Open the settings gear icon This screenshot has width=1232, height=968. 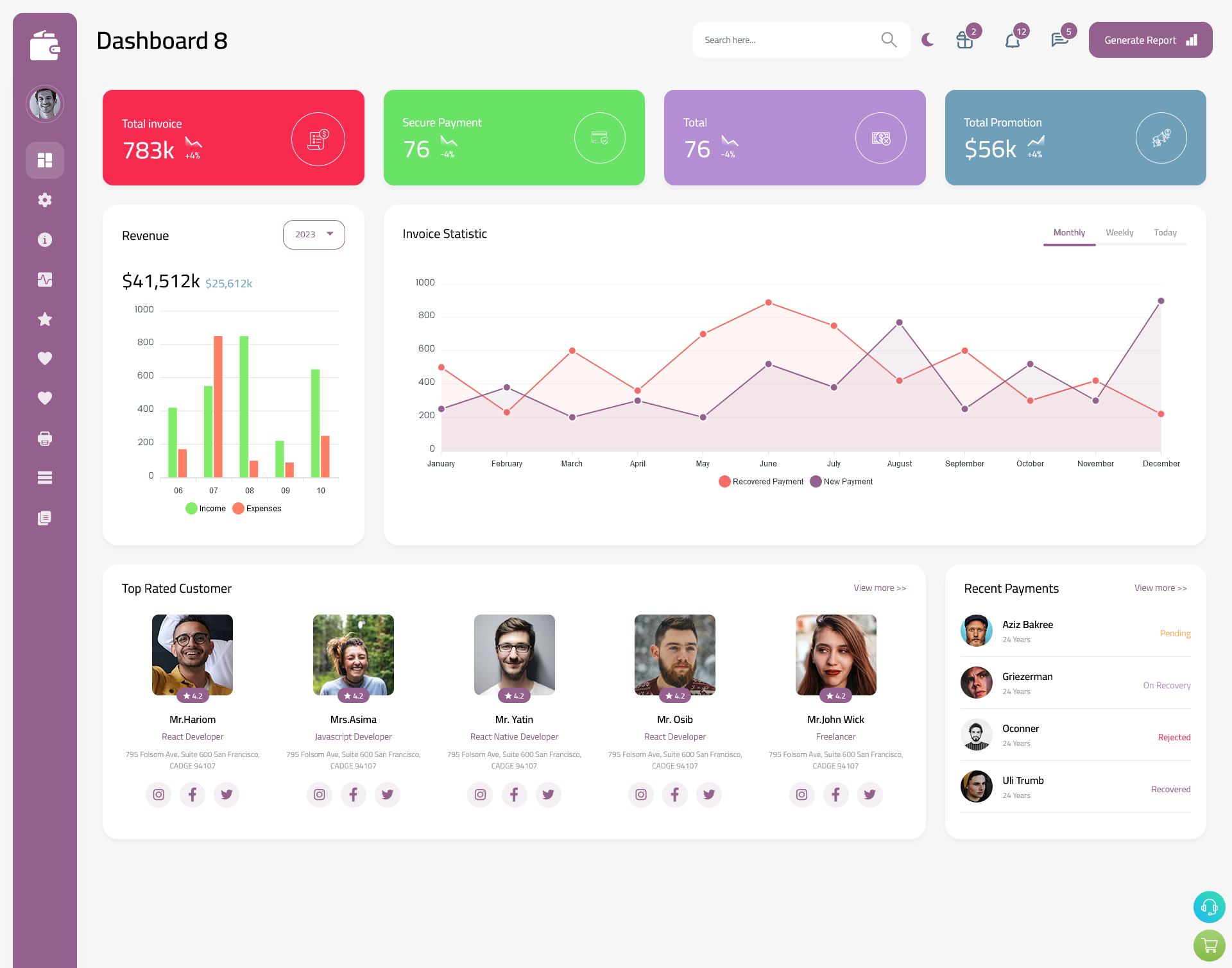(45, 199)
